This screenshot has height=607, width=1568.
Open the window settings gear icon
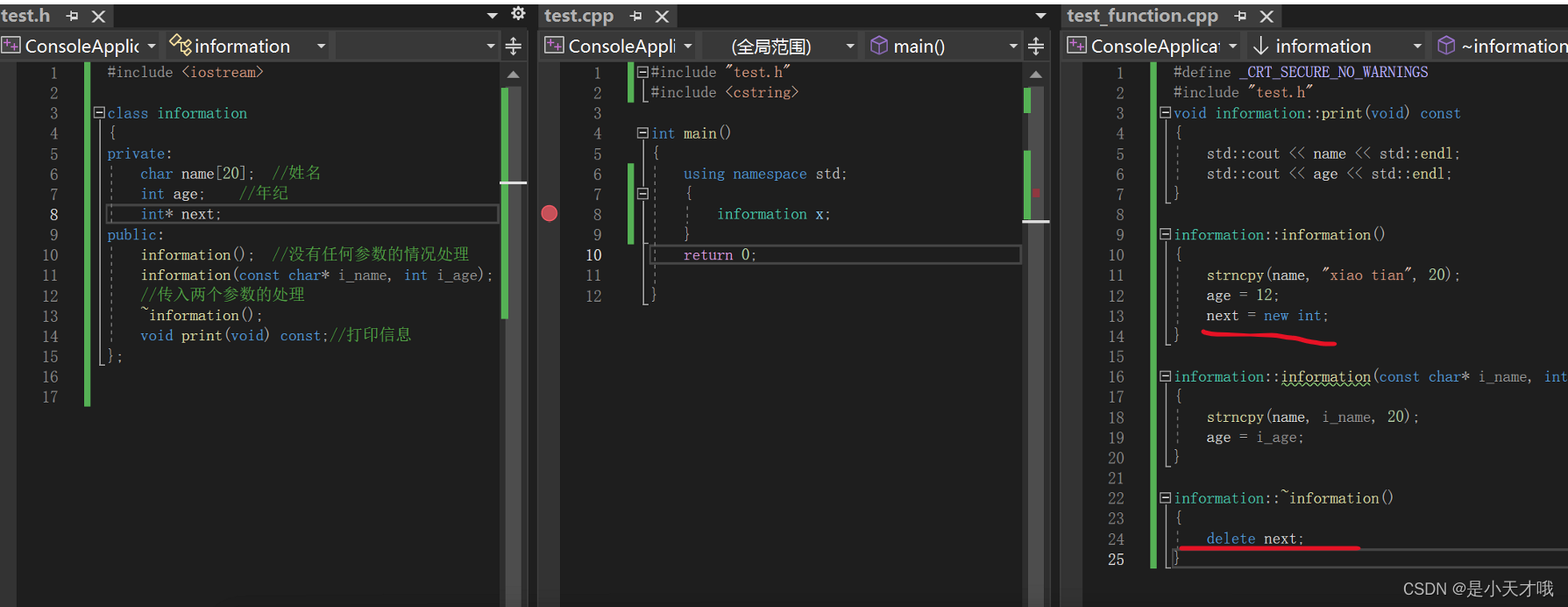(518, 13)
